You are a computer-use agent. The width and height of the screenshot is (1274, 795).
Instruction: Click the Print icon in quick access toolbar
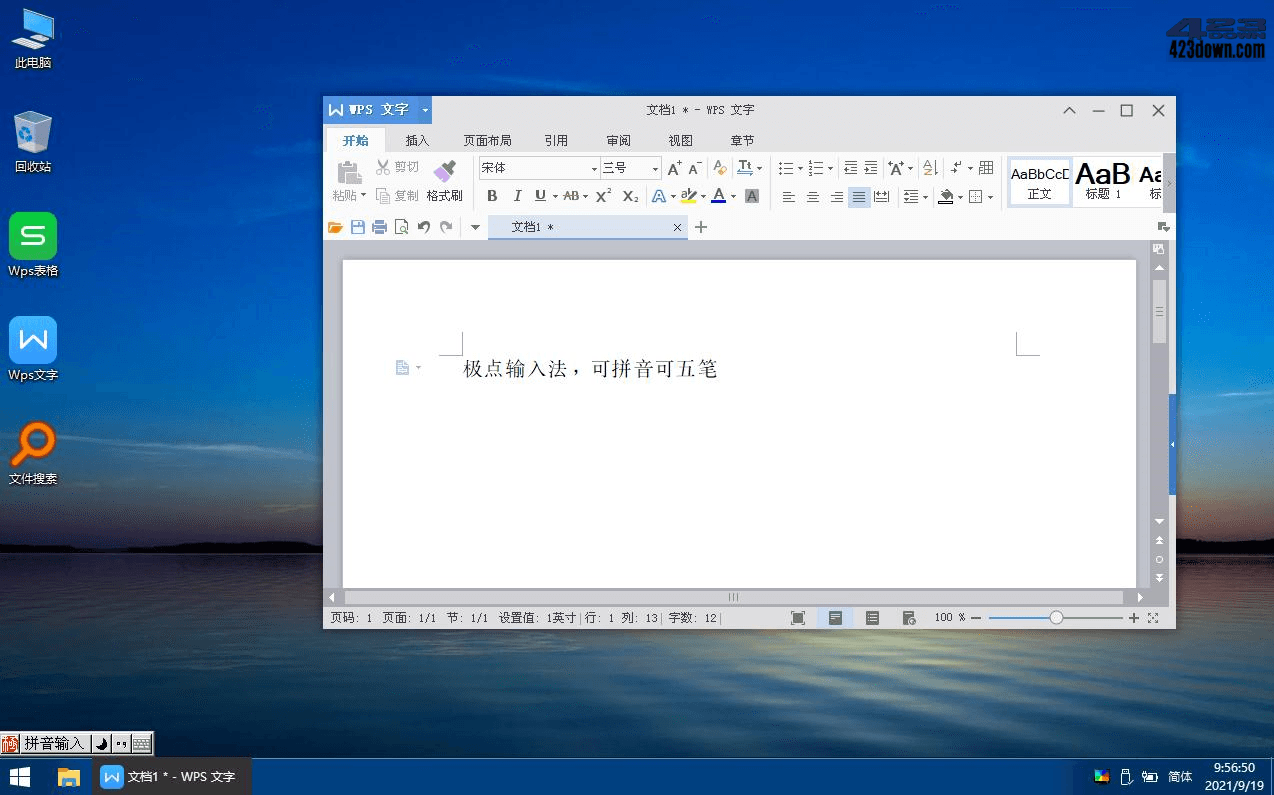pyautogui.click(x=380, y=227)
